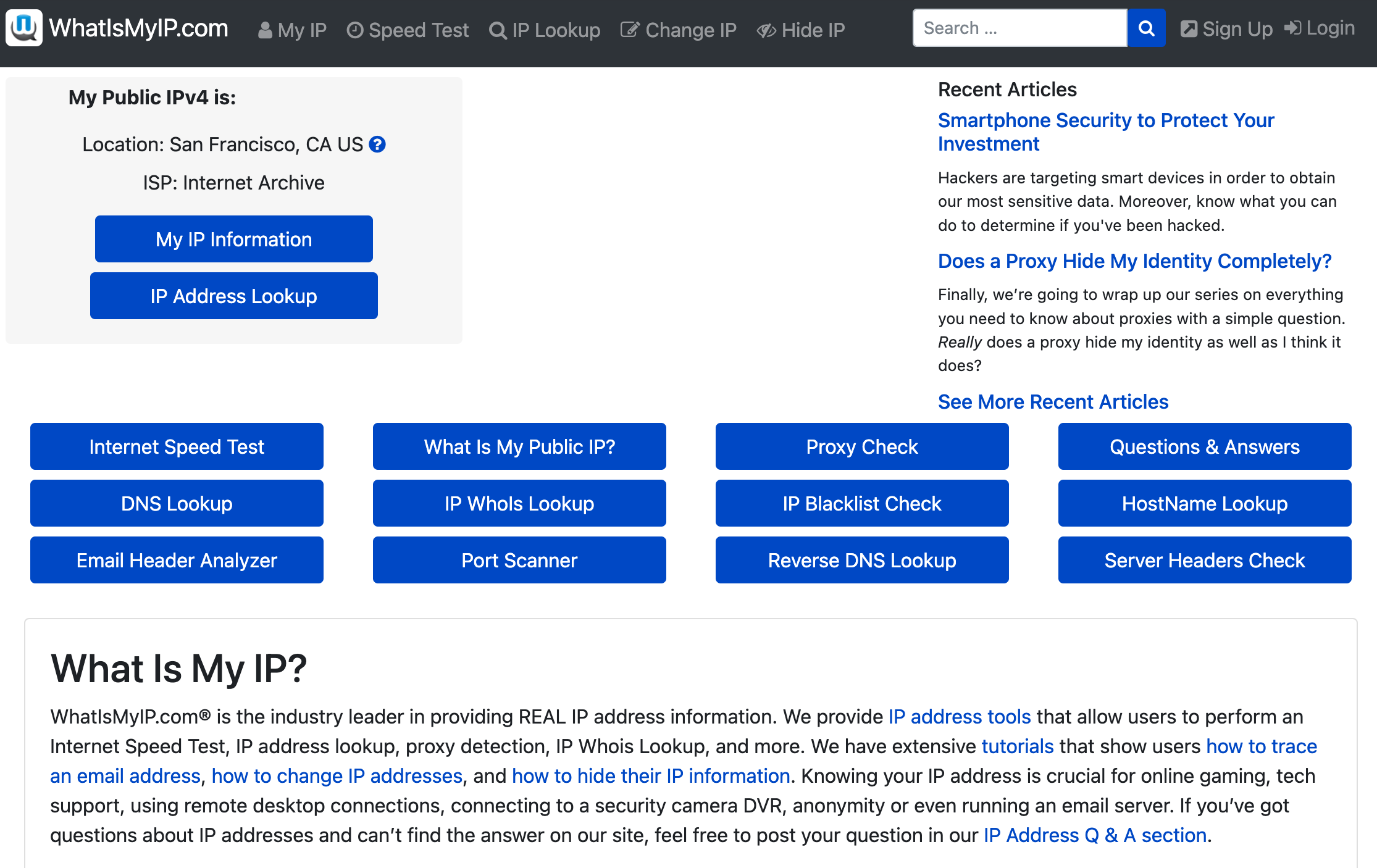Click the magnifier search button
The image size is (1377, 868).
click(x=1146, y=28)
